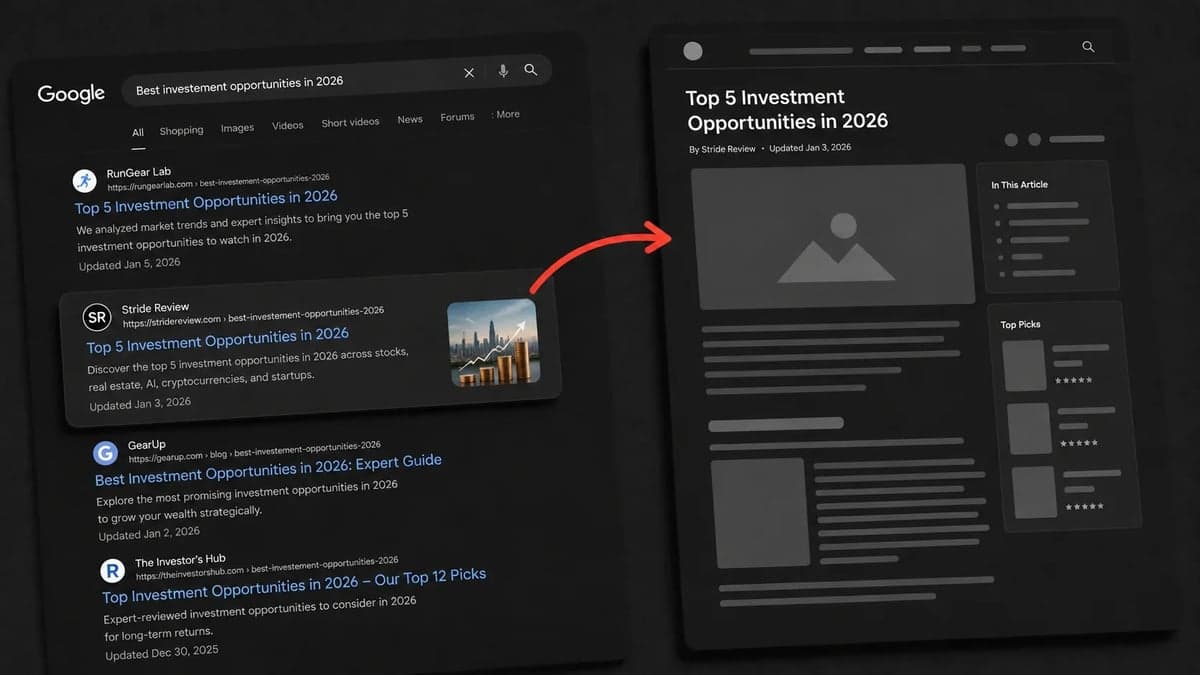
Task: Click the article hero image placeholder
Action: 832,236
